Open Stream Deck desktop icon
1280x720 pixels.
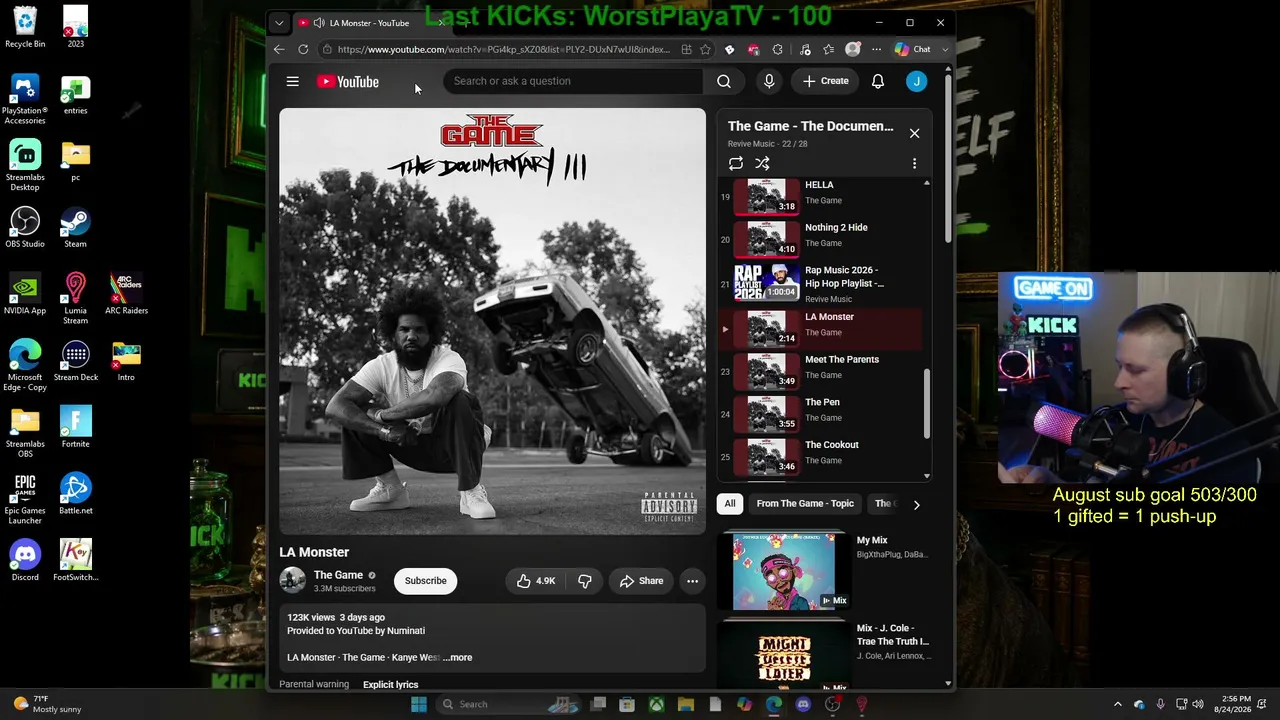[75, 361]
